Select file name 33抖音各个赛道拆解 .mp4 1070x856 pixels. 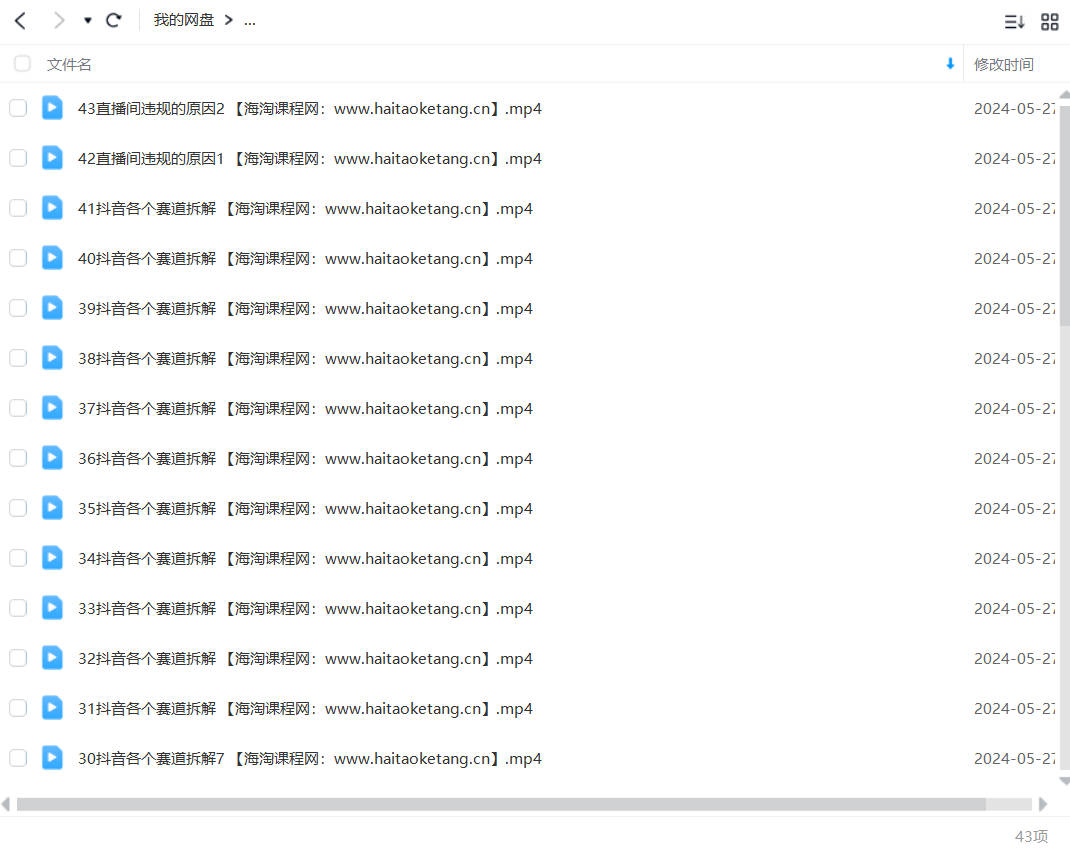(x=305, y=608)
